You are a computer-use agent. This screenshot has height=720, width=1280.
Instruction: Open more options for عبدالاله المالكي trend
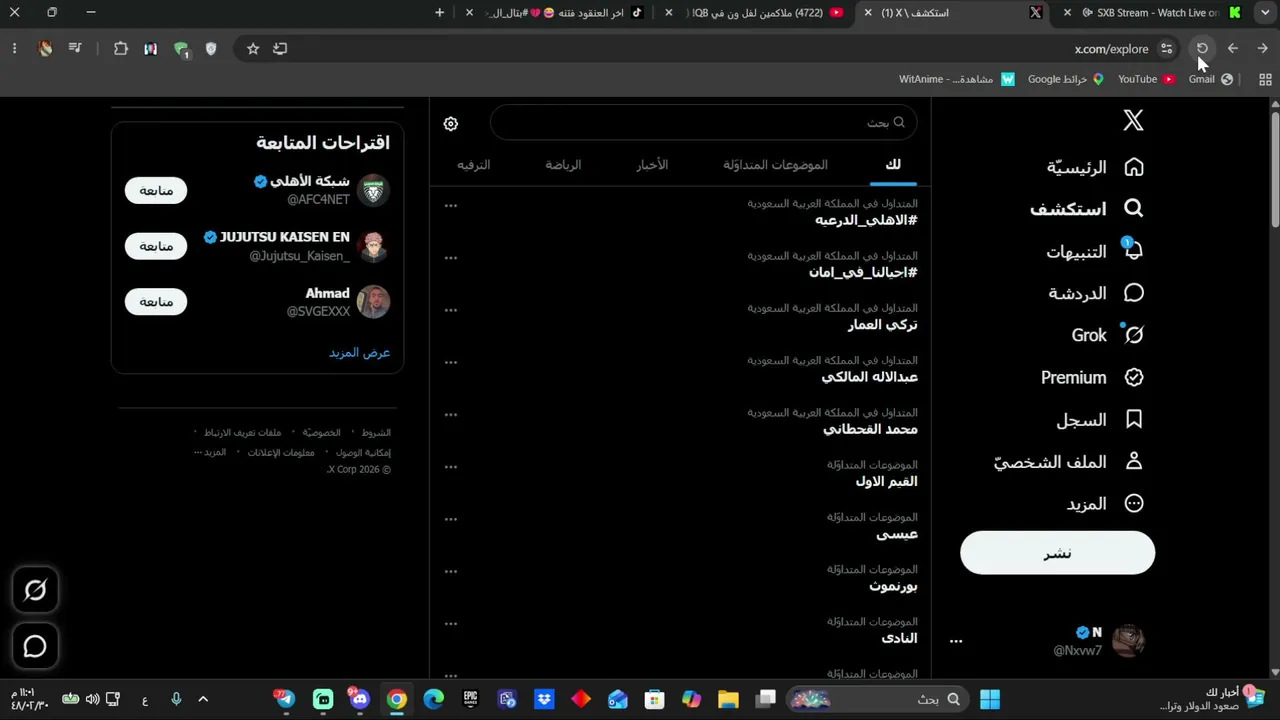point(451,362)
